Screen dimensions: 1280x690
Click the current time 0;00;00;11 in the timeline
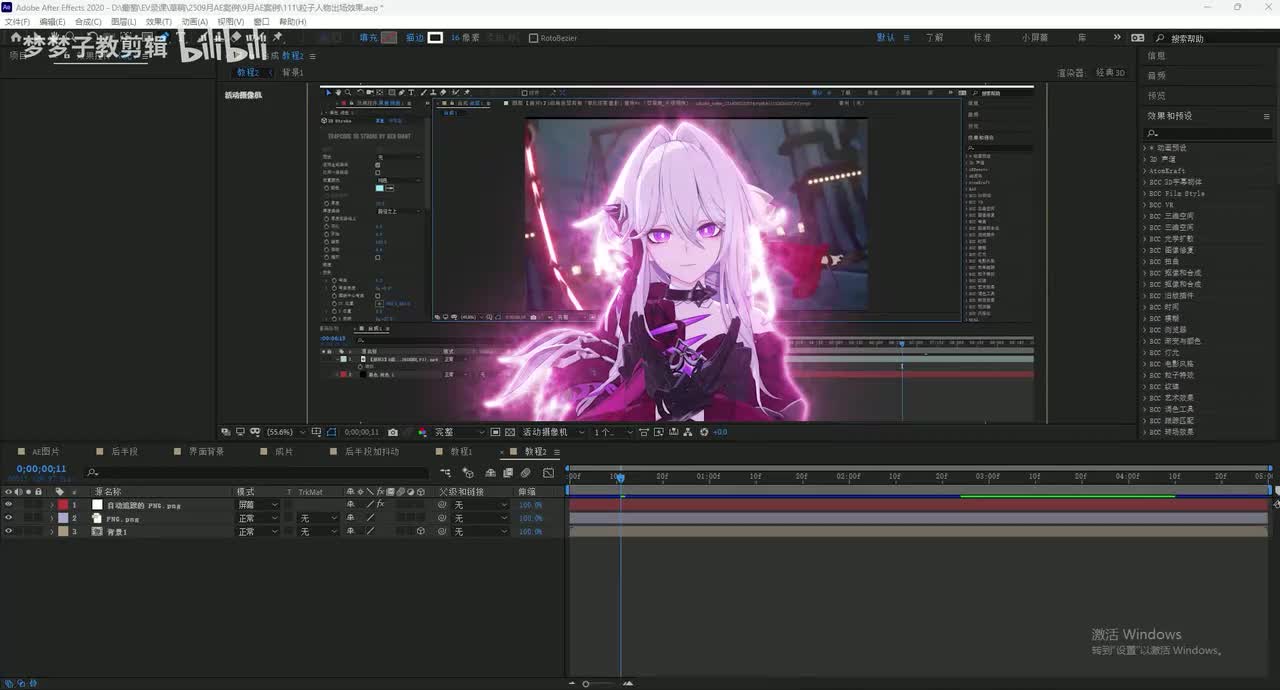tap(41, 469)
